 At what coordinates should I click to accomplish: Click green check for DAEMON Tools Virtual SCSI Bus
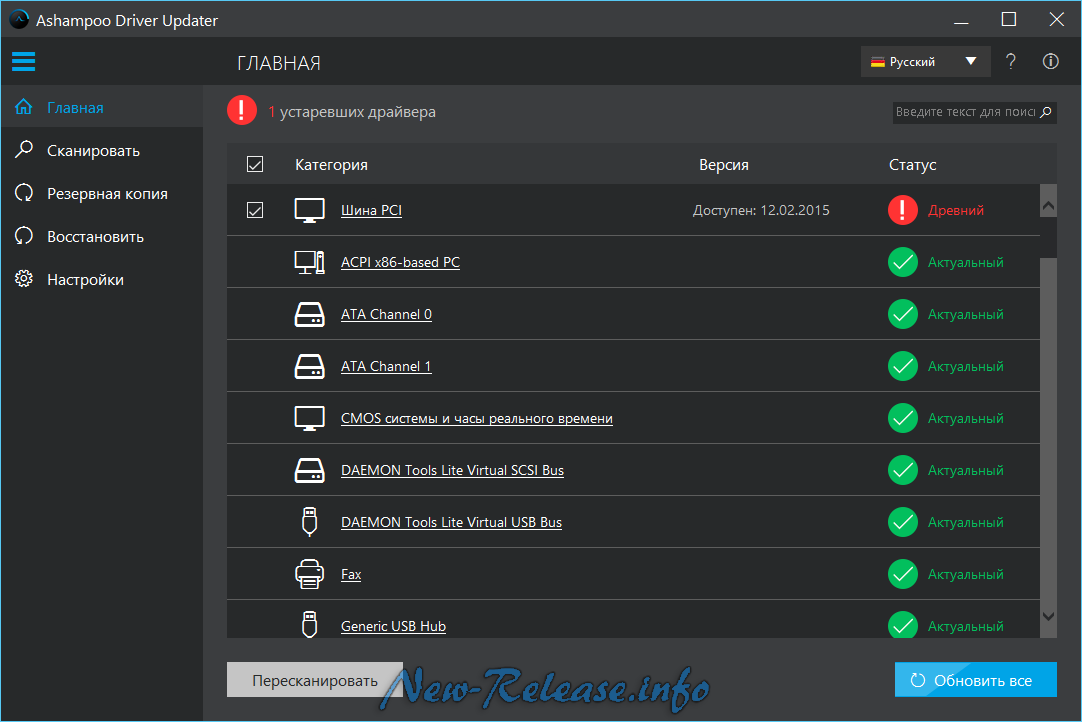point(903,470)
